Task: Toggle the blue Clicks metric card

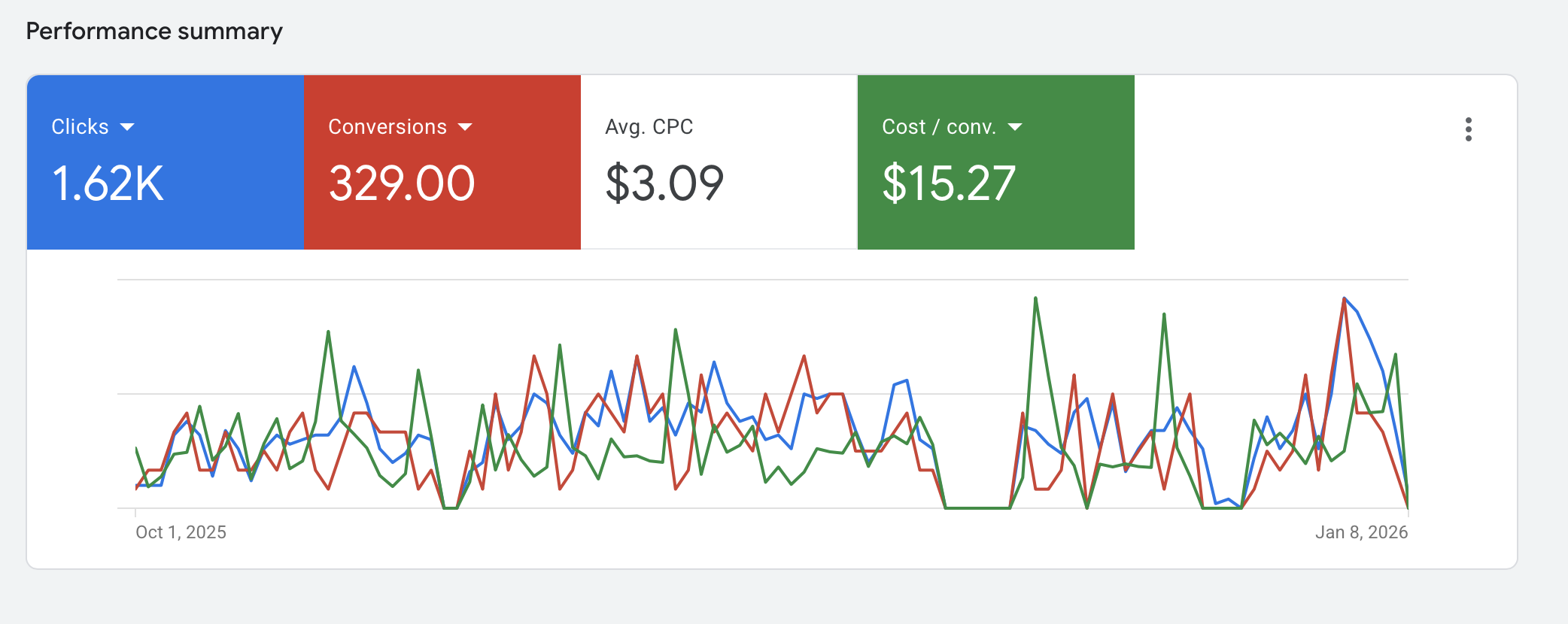Action: 165,218
